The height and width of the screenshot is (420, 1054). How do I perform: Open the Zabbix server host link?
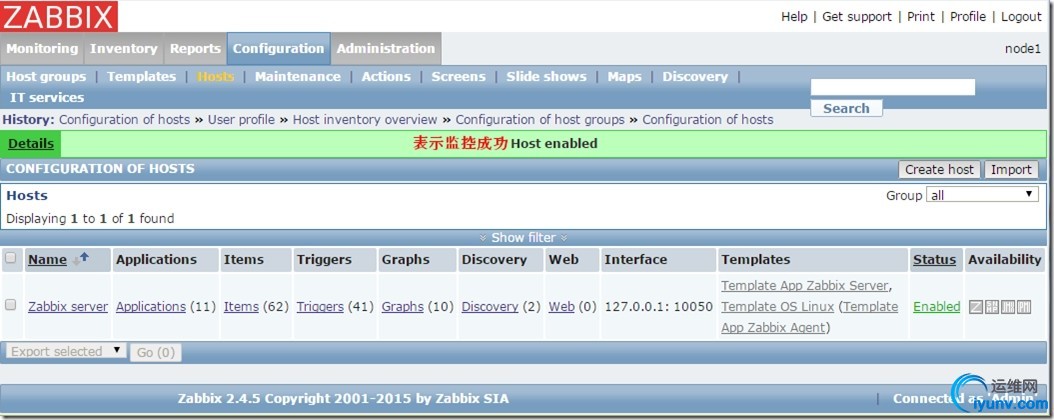coord(68,306)
